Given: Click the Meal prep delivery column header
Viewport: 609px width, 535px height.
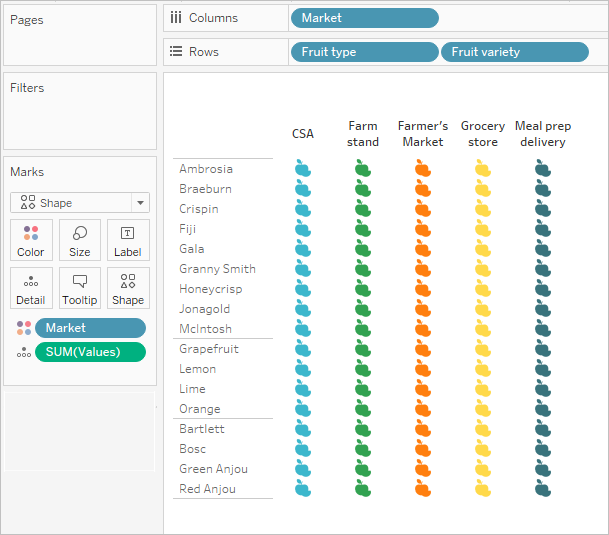Looking at the screenshot, I should point(543,134).
